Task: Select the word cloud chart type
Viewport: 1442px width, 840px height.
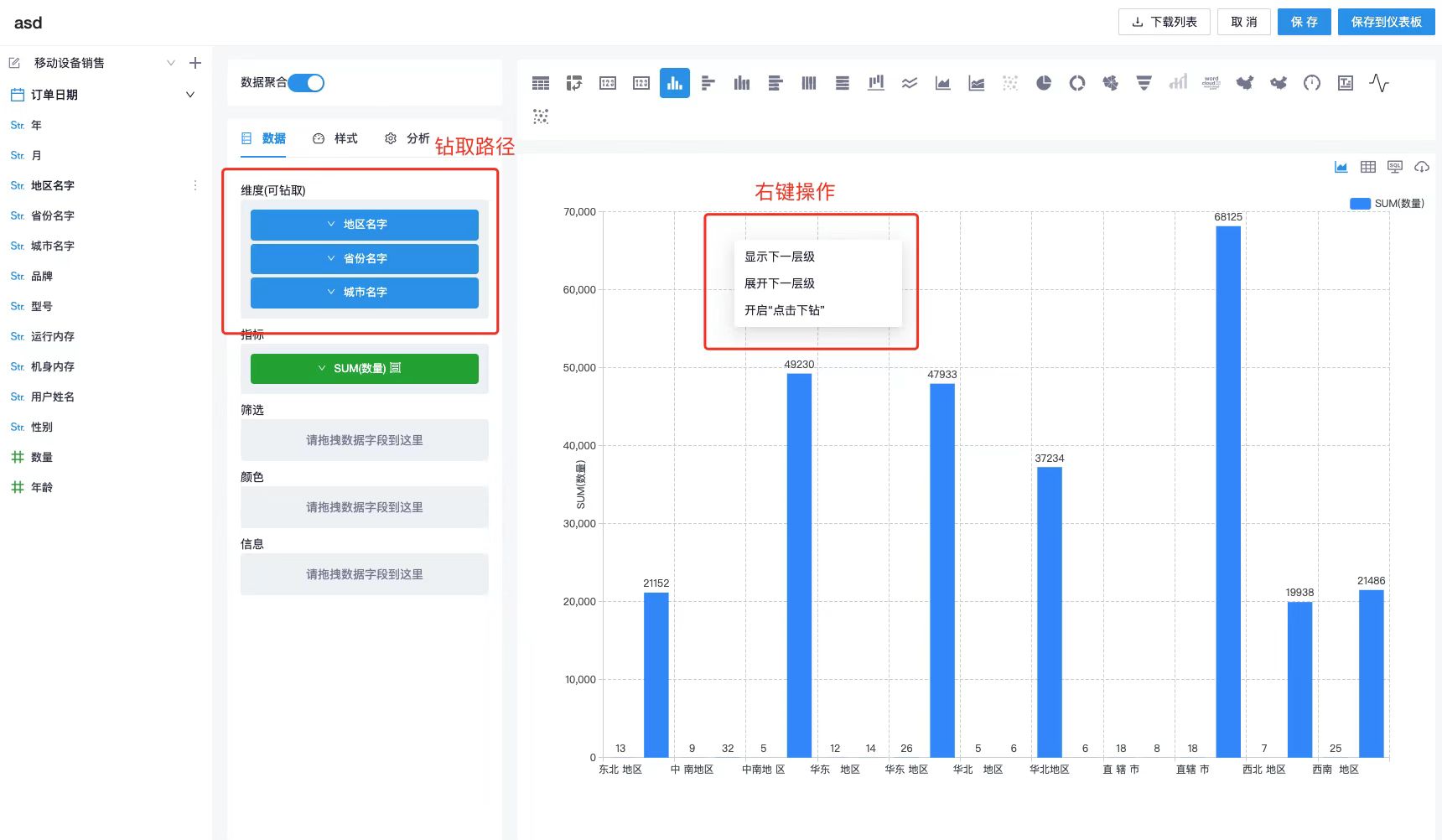Action: (x=1210, y=83)
